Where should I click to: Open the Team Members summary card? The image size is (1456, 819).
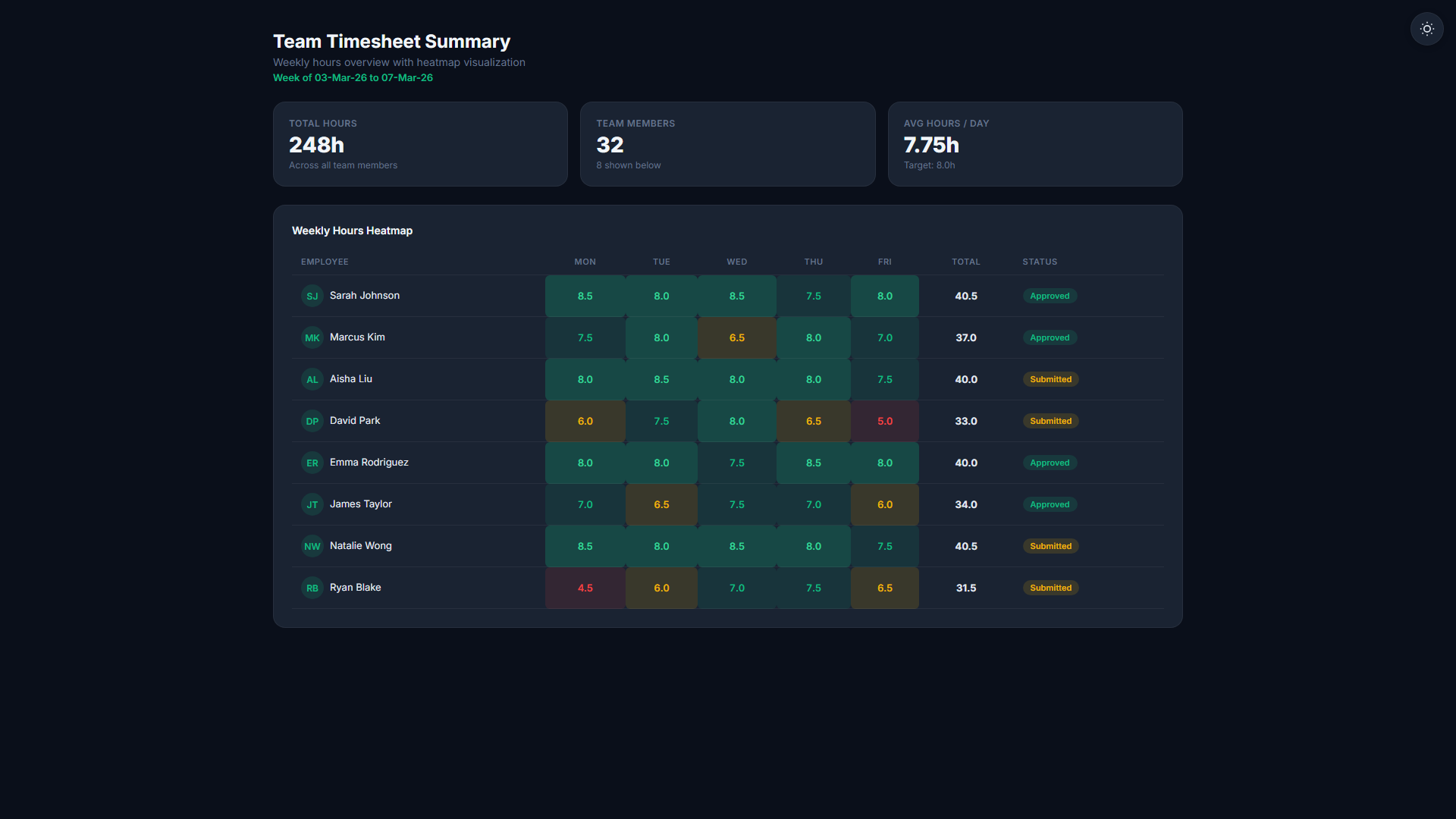pyautogui.click(x=728, y=144)
